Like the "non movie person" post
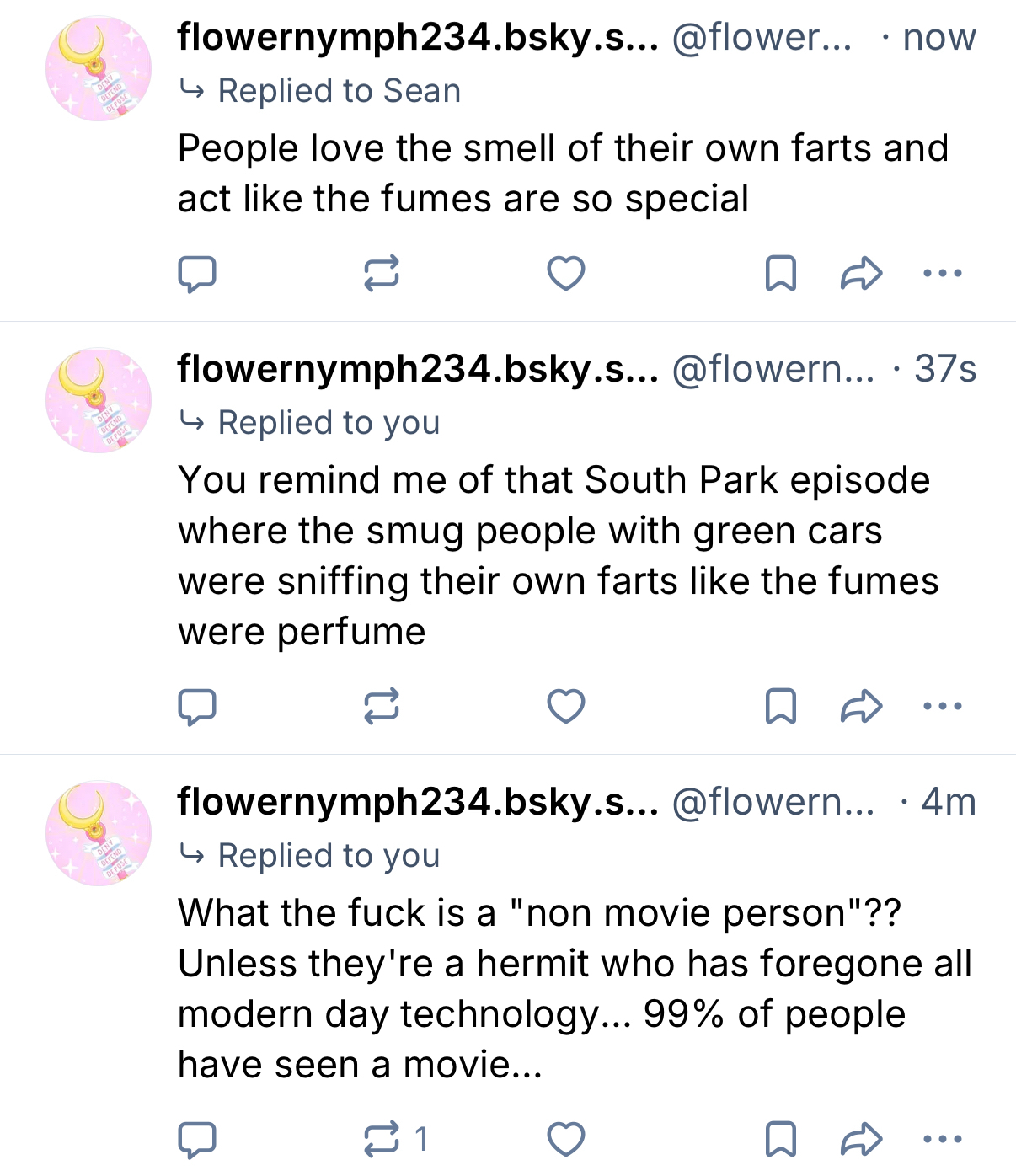Image resolution: width=1016 pixels, height=1176 pixels. coord(565,1140)
